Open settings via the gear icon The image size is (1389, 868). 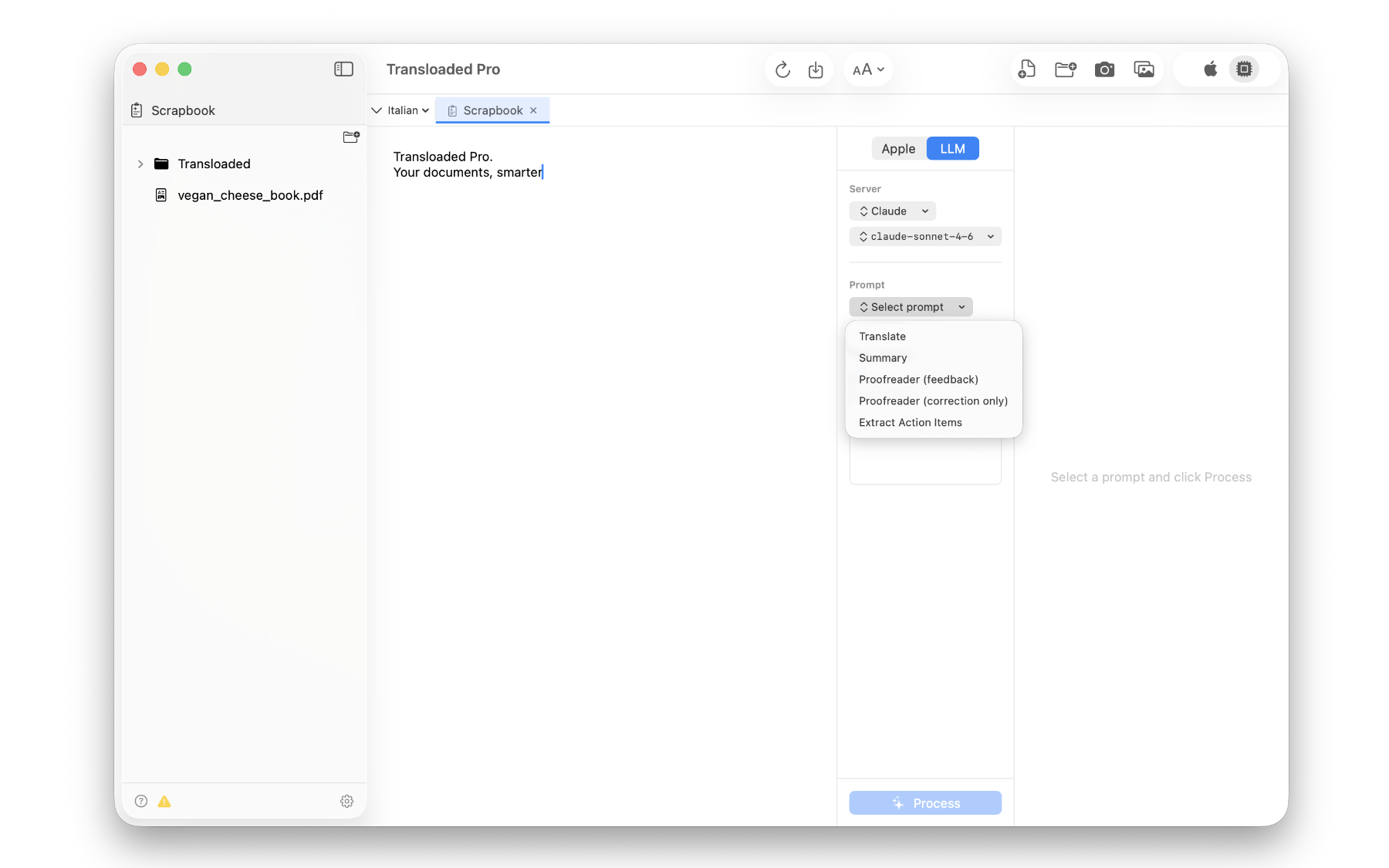346,802
